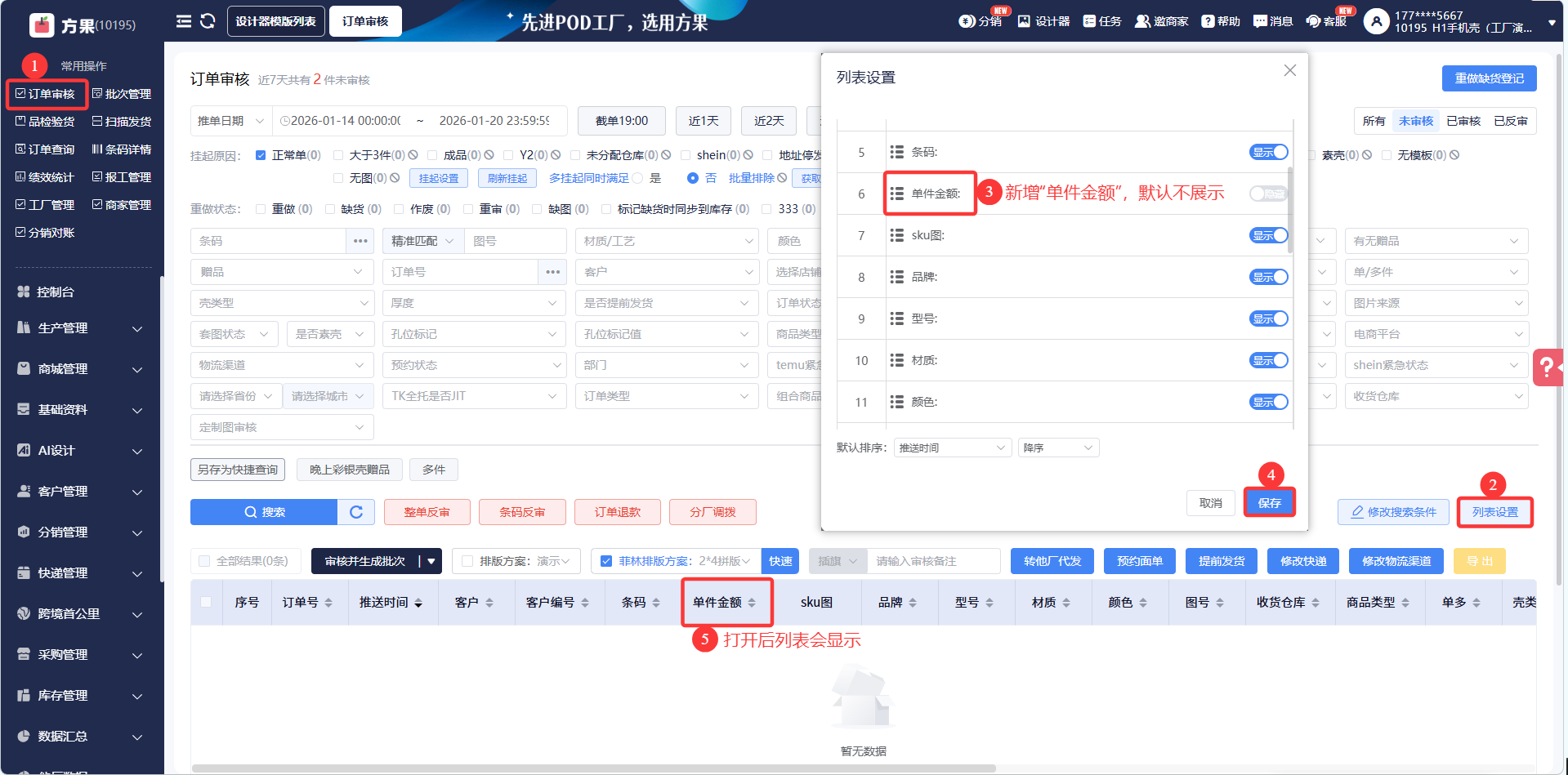This screenshot has height=775, width=1568.
Task: Open 默认排序 推送时间 dropdown
Action: point(953,448)
